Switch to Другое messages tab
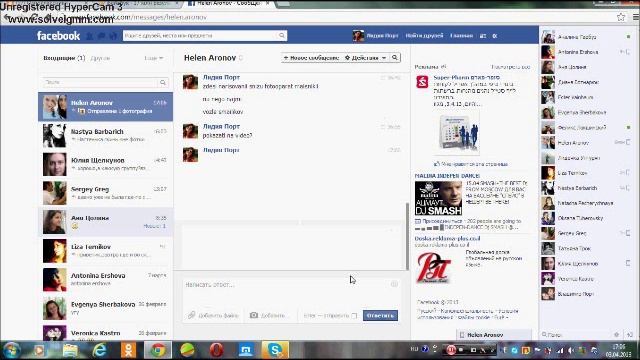640x360 pixels. (x=100, y=58)
